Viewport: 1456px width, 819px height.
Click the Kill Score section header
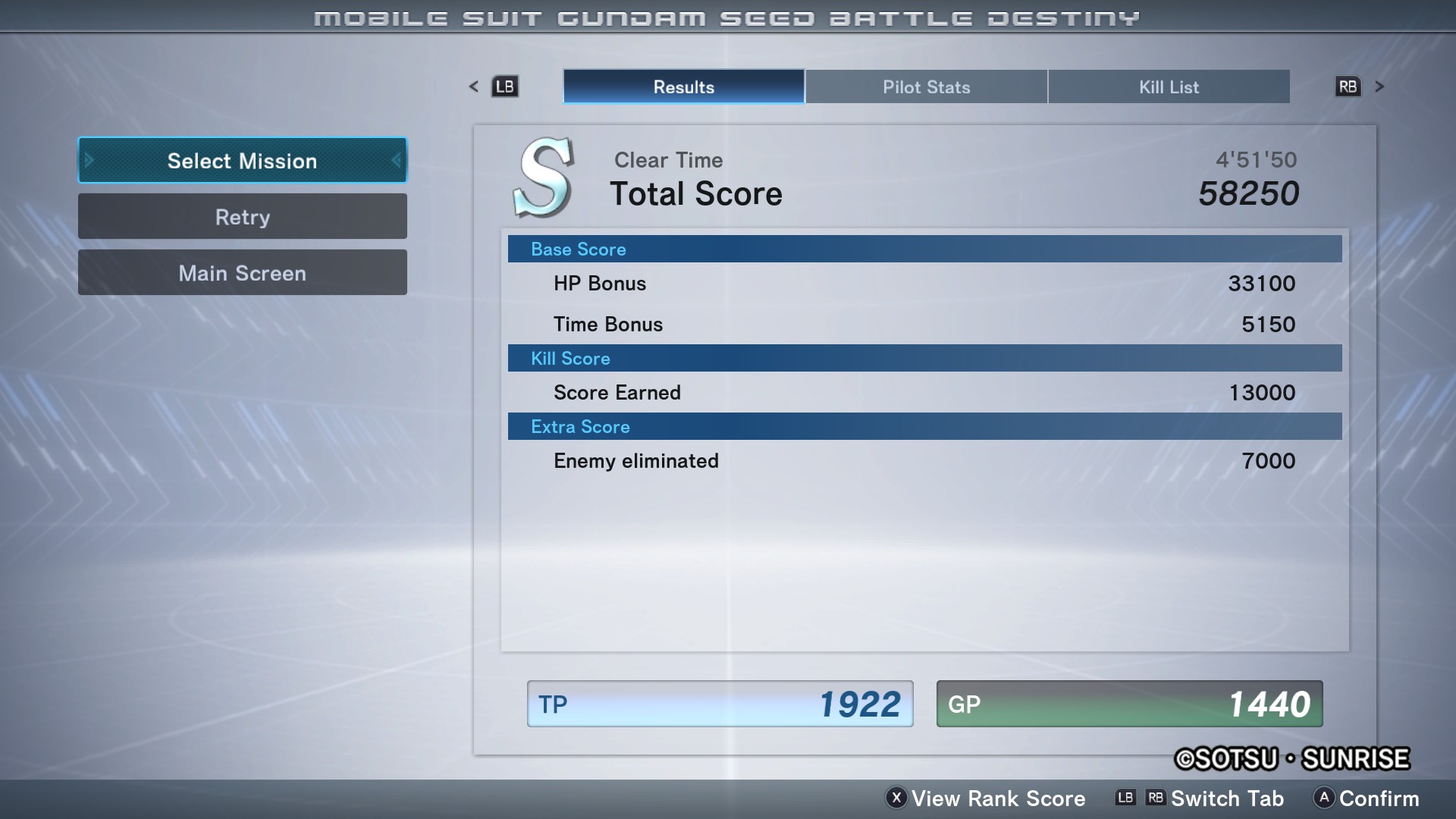pos(924,358)
